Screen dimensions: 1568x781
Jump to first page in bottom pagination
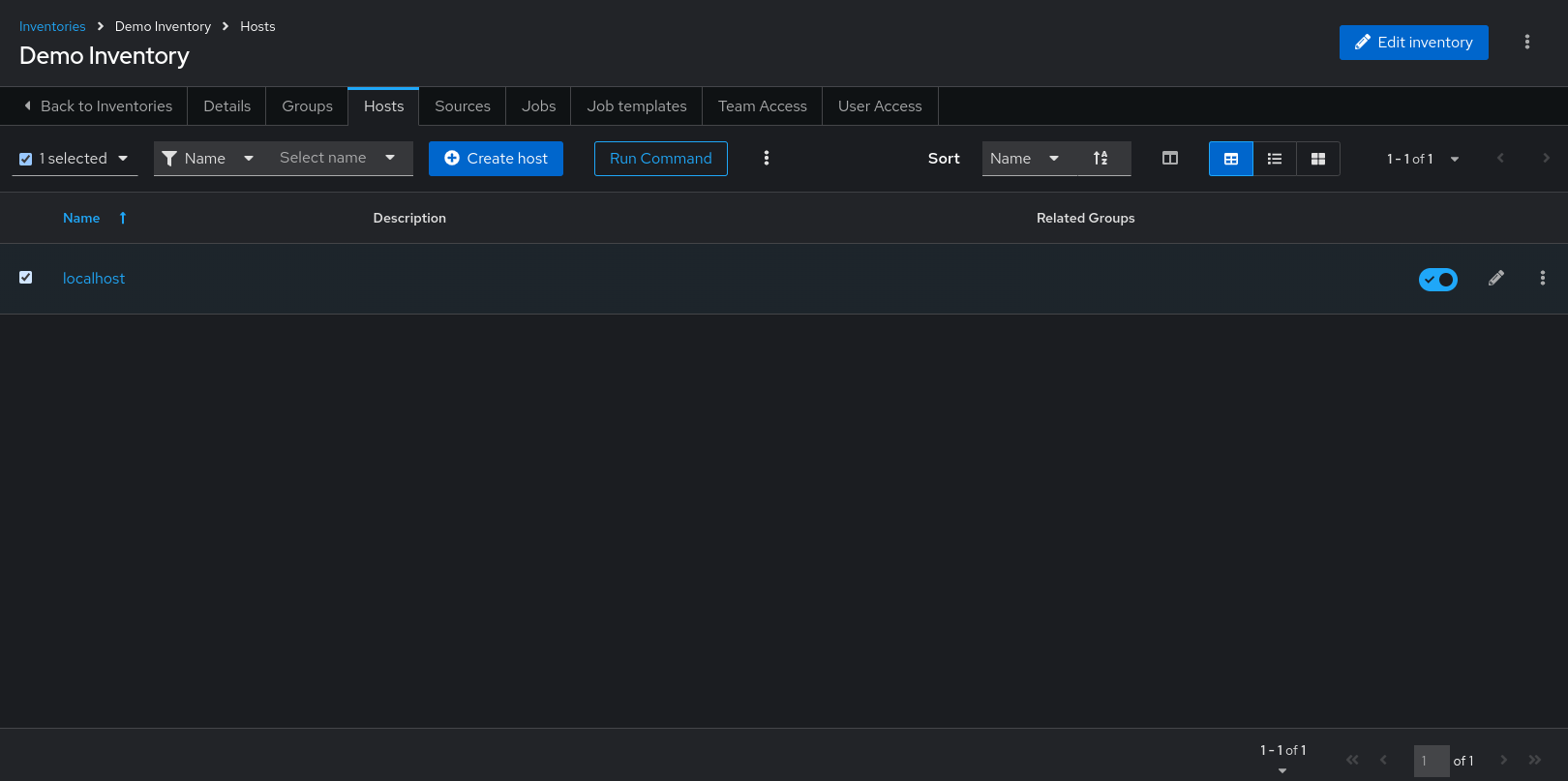(x=1353, y=760)
